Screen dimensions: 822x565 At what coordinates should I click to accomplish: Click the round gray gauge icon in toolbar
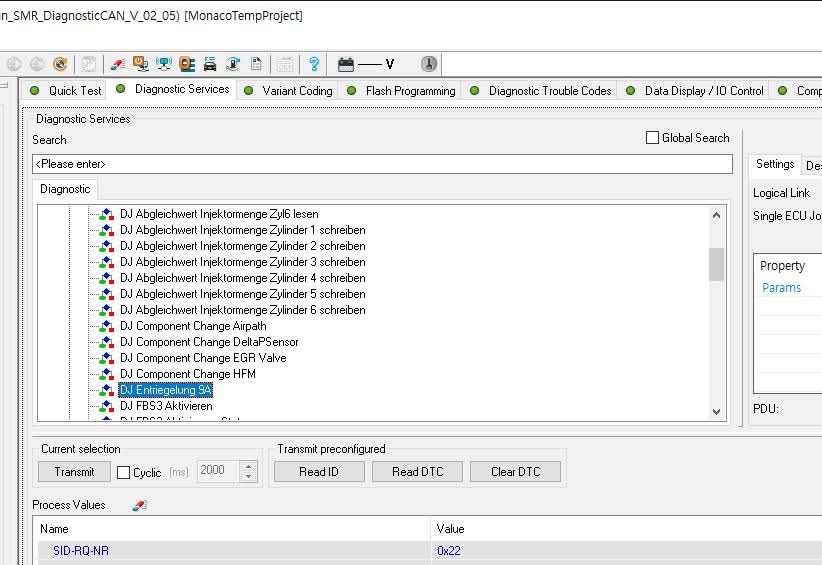pos(429,64)
